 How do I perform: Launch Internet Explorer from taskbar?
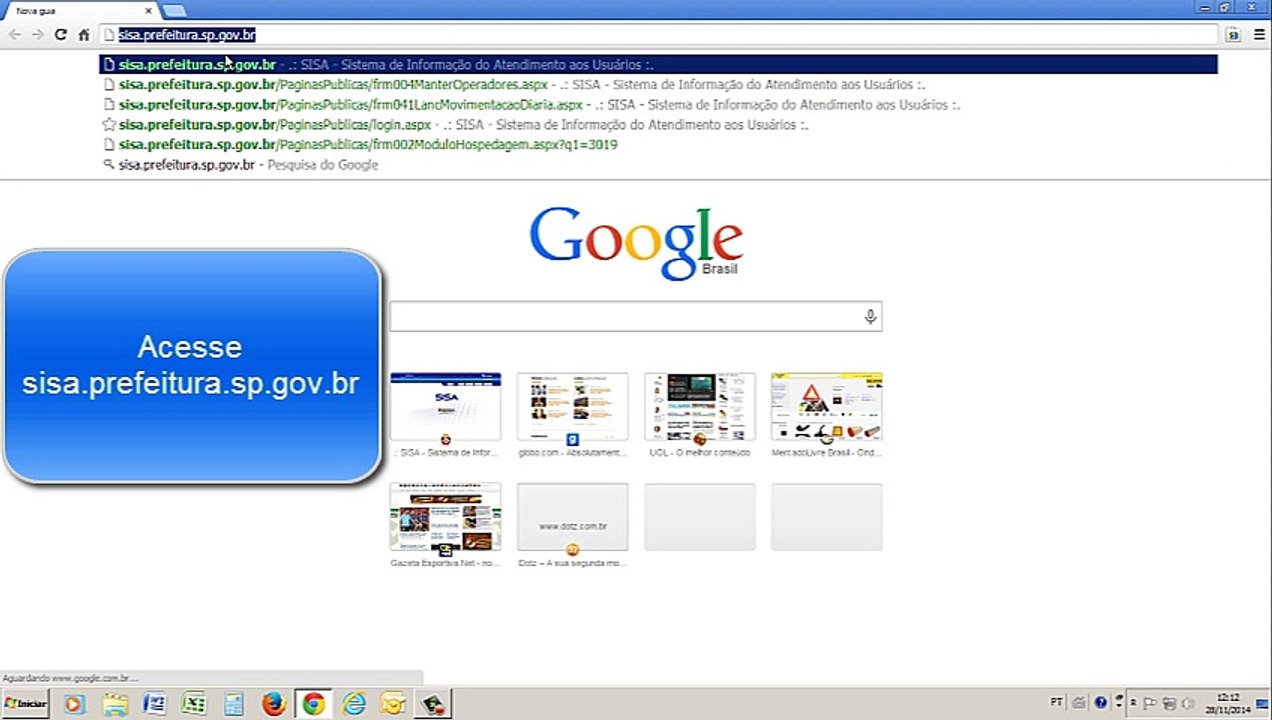pyautogui.click(x=354, y=704)
